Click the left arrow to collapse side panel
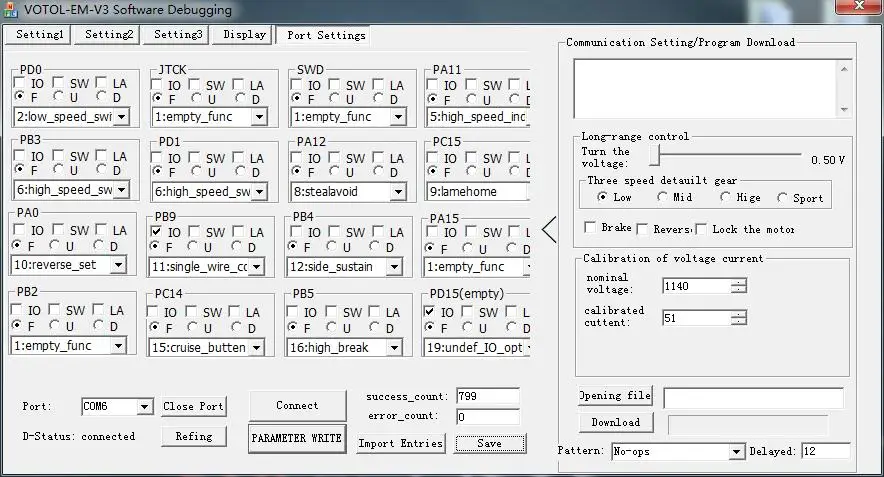 (x=548, y=229)
